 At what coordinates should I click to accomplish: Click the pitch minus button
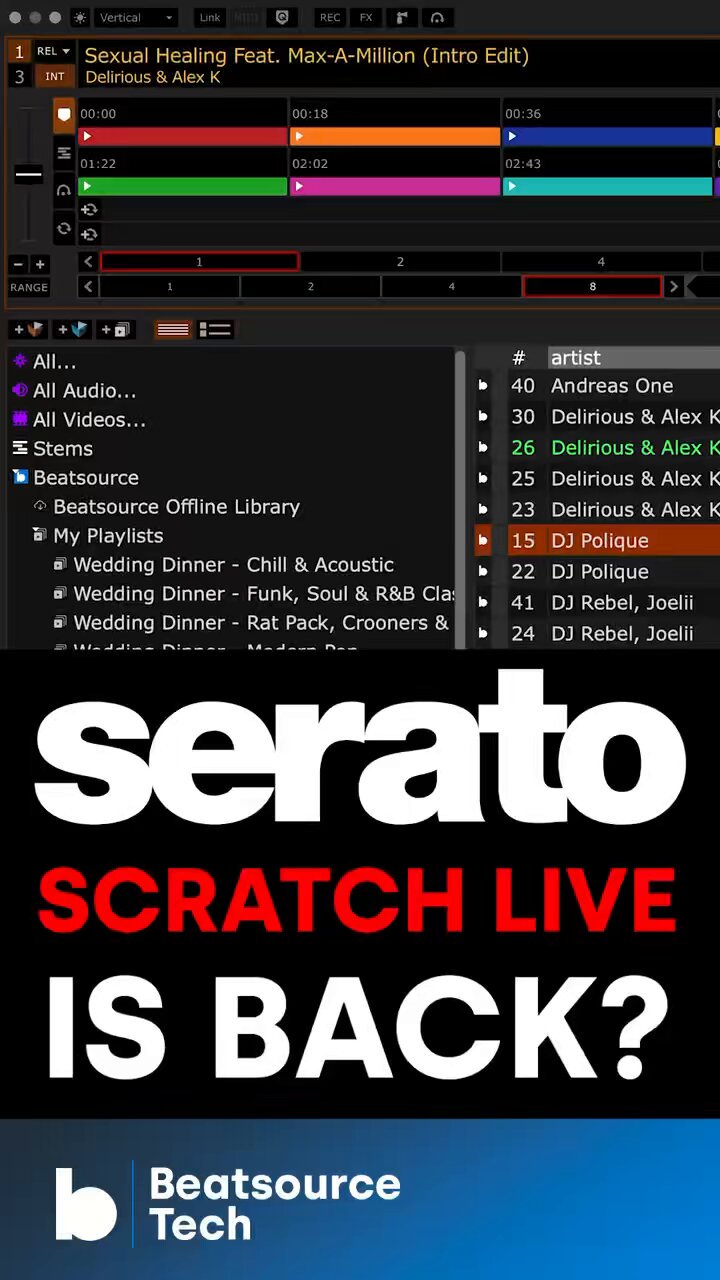pos(17,264)
